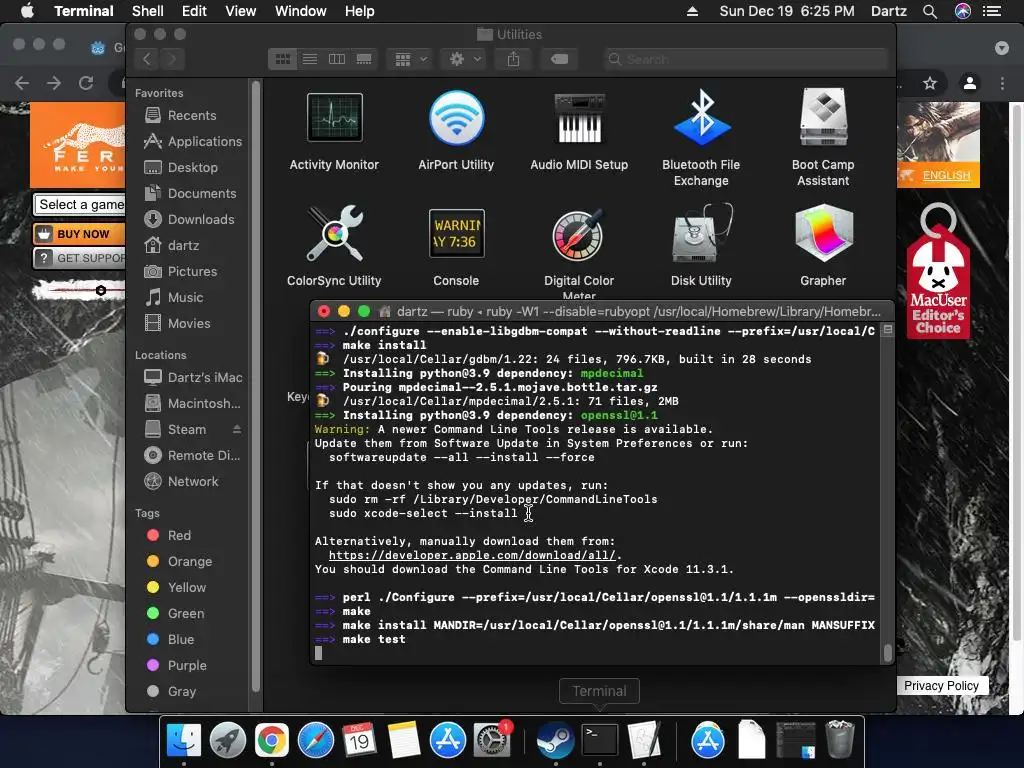
Task: Click Finder Share button
Action: click(x=513, y=59)
